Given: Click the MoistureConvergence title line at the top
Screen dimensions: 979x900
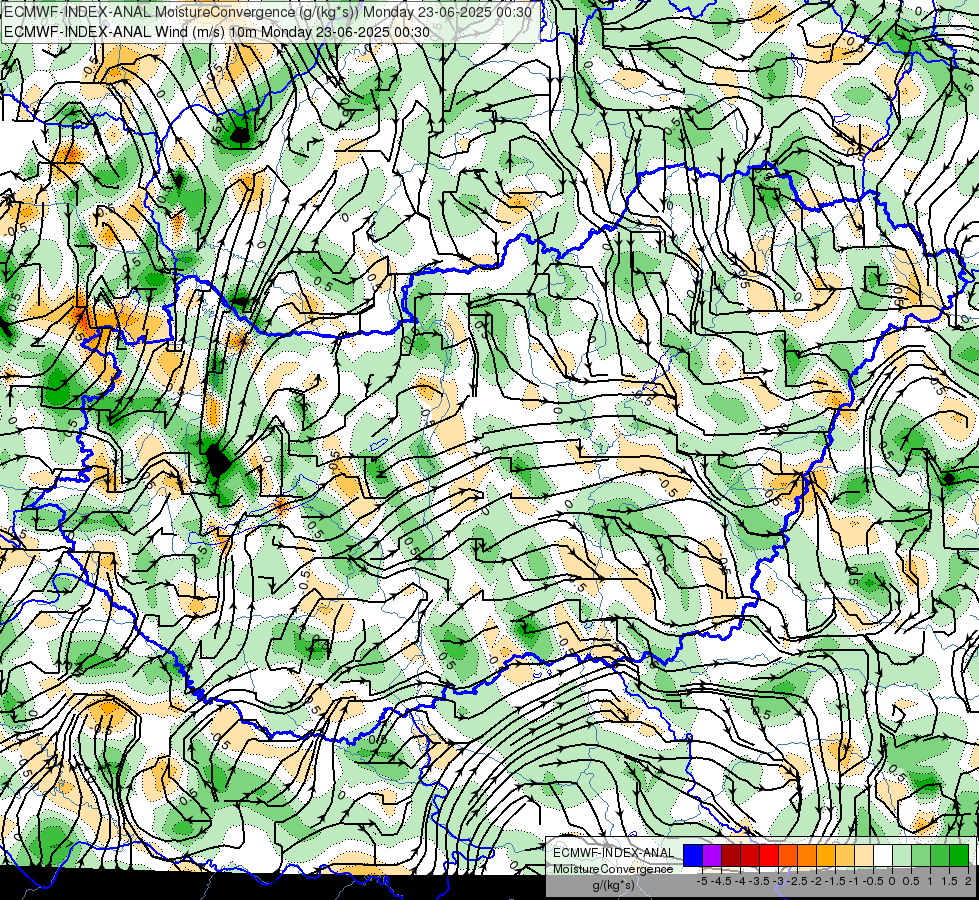Looking at the screenshot, I should click(268, 12).
